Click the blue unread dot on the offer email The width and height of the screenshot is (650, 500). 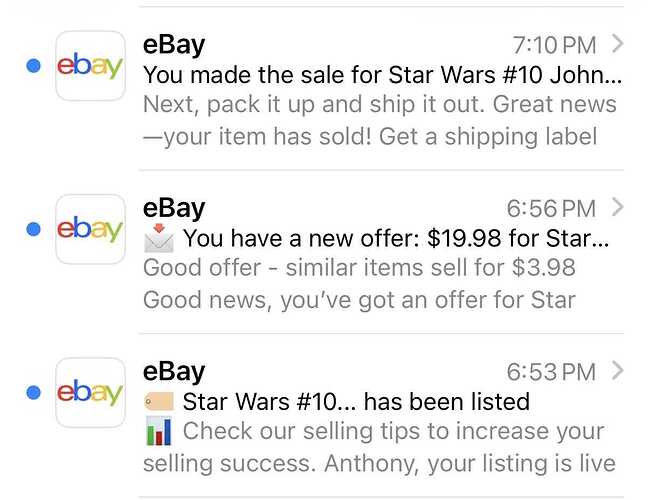coord(33,229)
